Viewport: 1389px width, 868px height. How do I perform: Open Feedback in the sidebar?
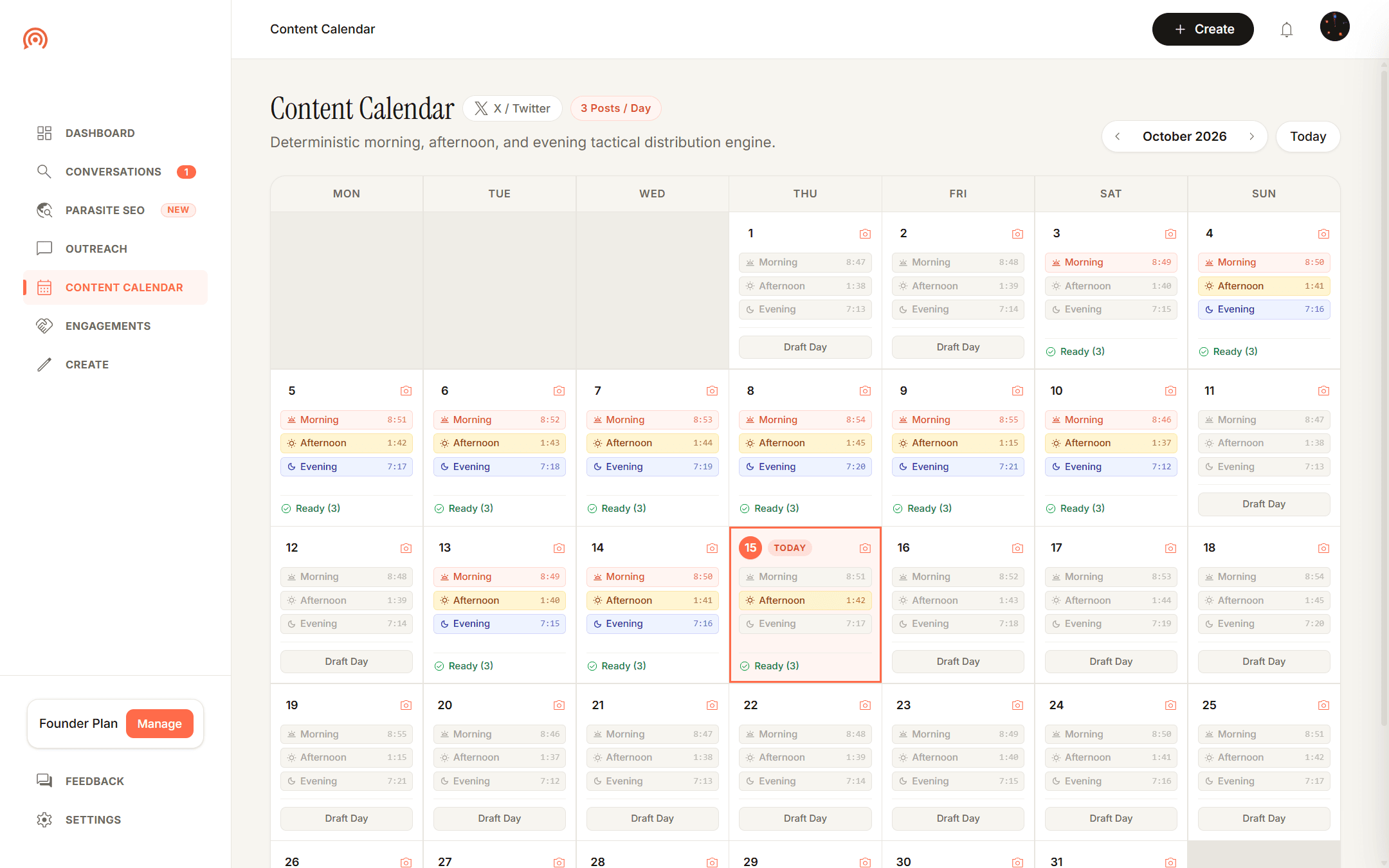(116, 781)
